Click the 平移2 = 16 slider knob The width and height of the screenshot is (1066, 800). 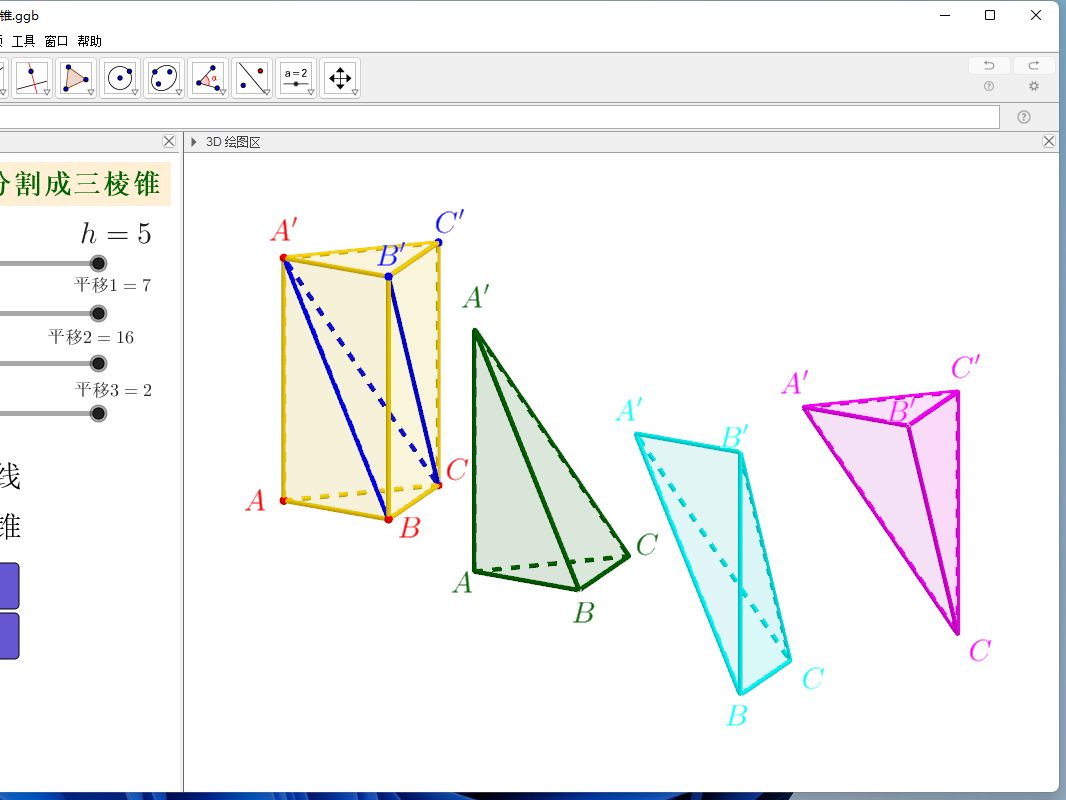(99, 364)
